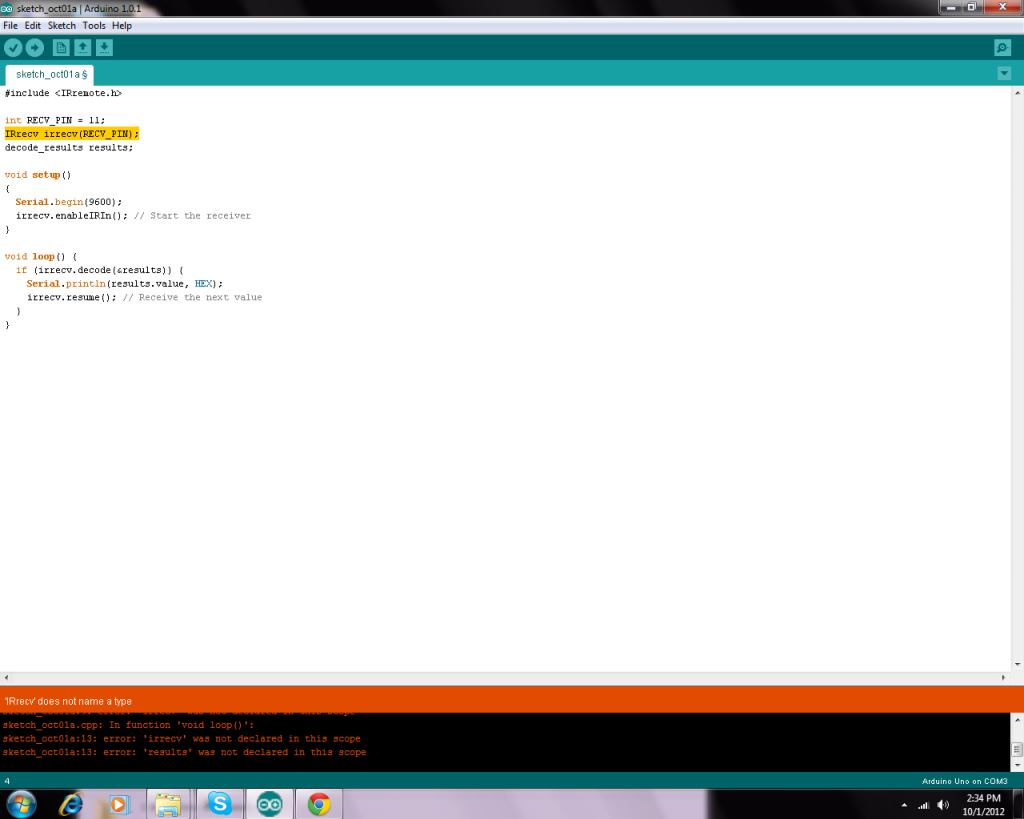The image size is (1024, 819).
Task: Open Skype from the taskbar
Action: click(220, 804)
